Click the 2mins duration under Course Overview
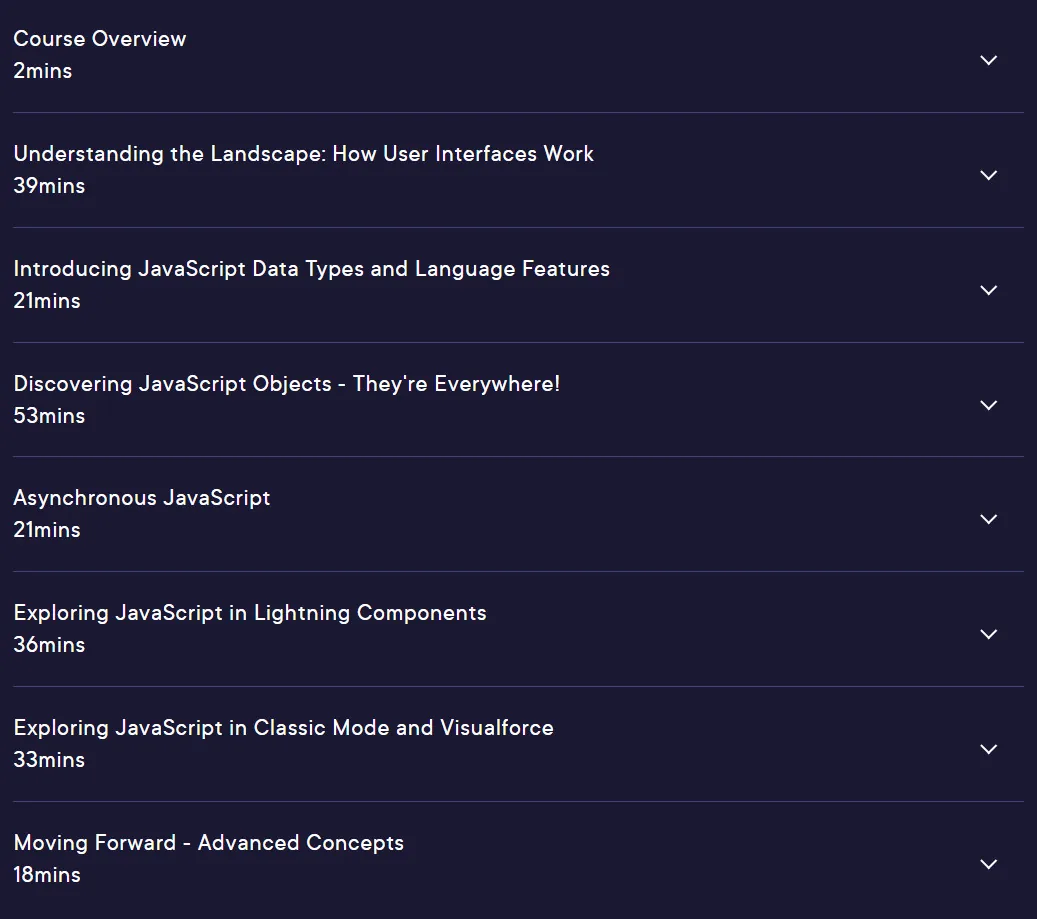 coord(43,71)
